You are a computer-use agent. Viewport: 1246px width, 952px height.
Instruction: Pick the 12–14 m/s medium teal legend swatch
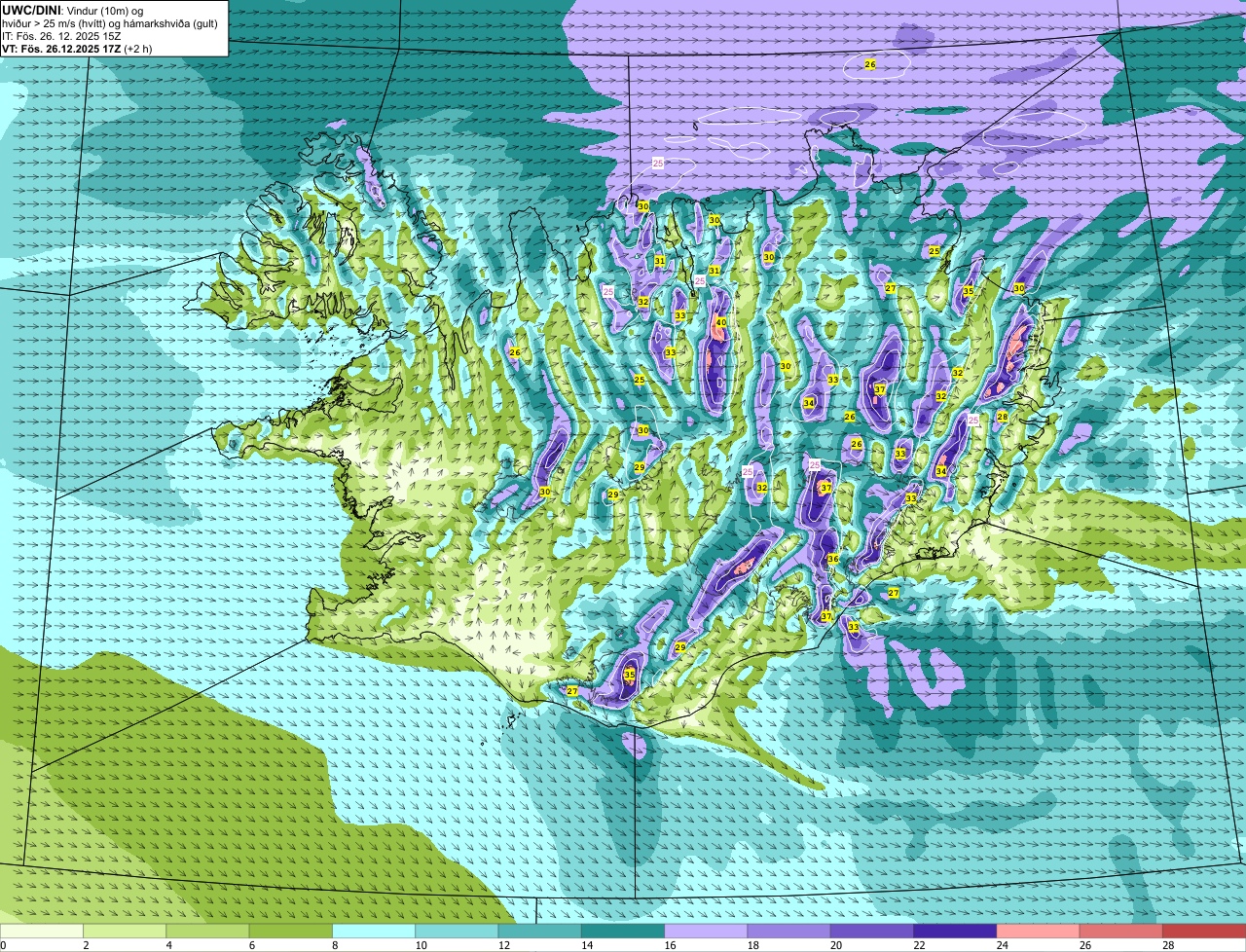click(540, 931)
